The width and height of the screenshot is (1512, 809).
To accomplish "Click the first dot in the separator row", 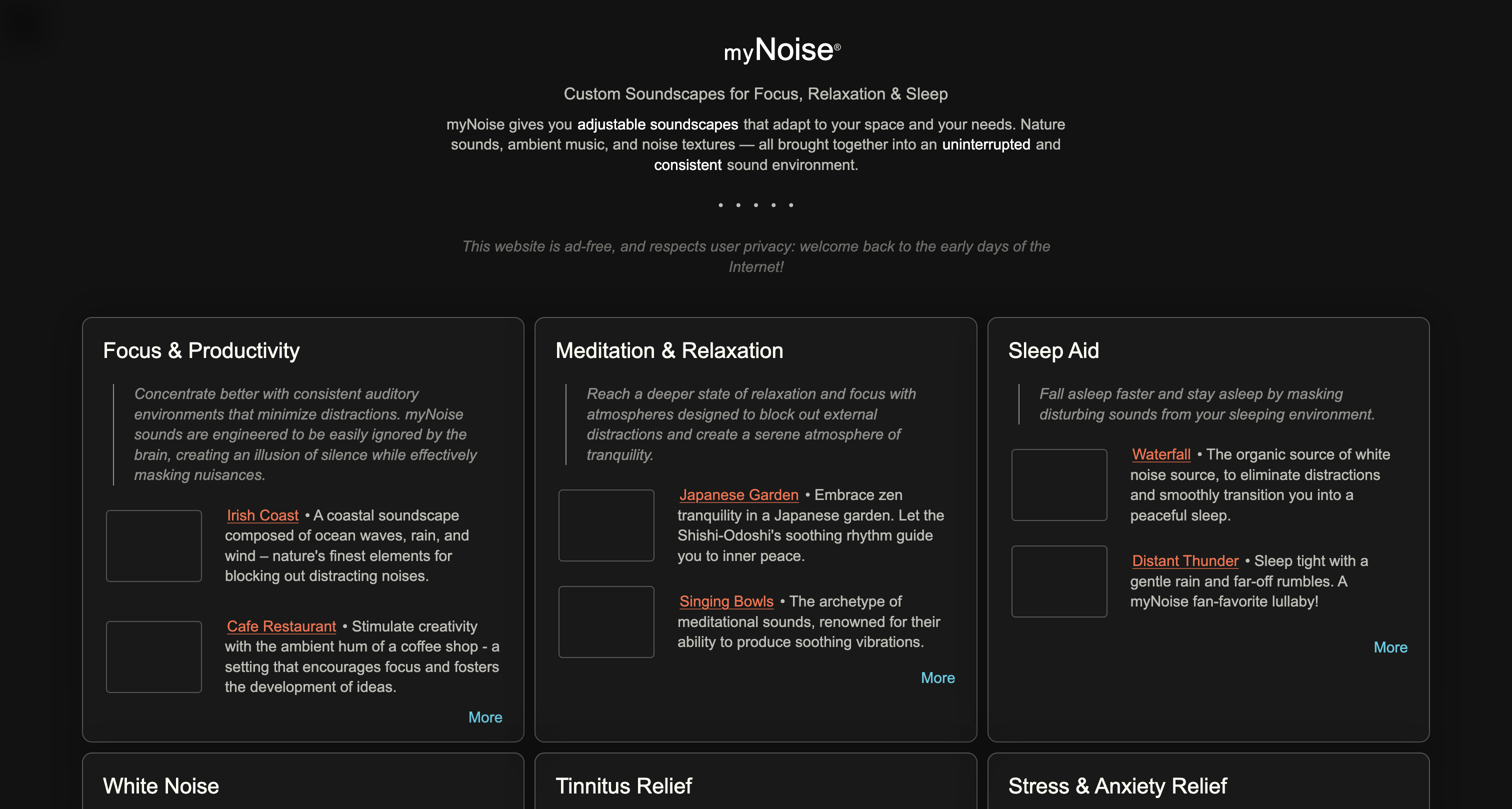I will coord(721,205).
